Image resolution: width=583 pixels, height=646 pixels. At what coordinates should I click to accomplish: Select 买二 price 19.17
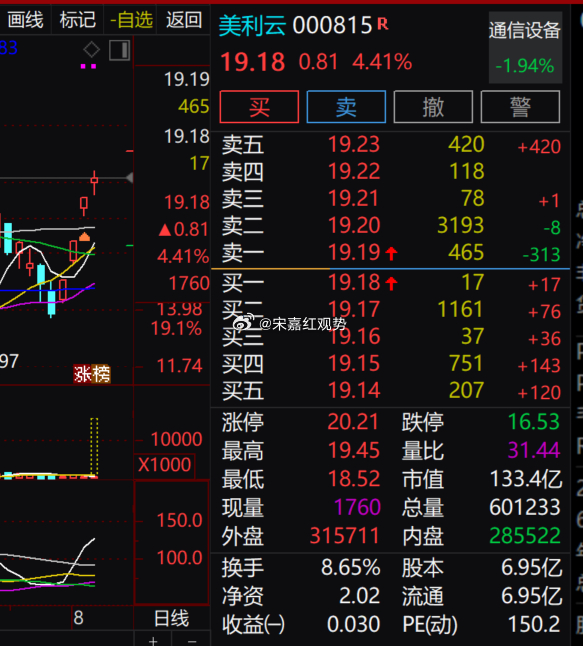pos(354,309)
